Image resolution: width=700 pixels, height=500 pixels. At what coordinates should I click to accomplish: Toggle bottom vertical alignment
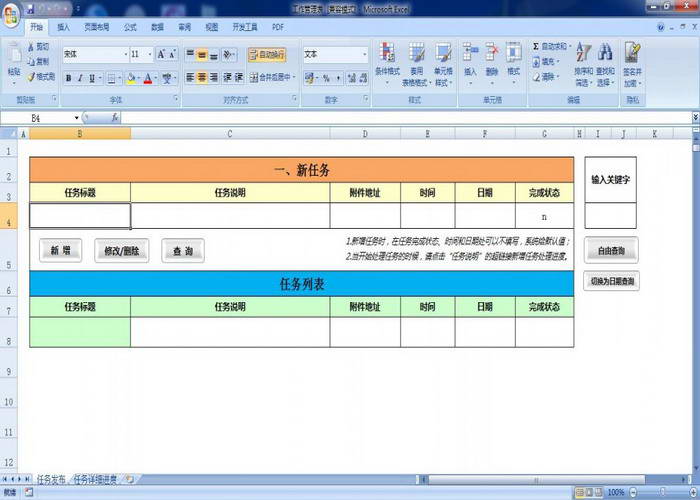click(x=214, y=55)
